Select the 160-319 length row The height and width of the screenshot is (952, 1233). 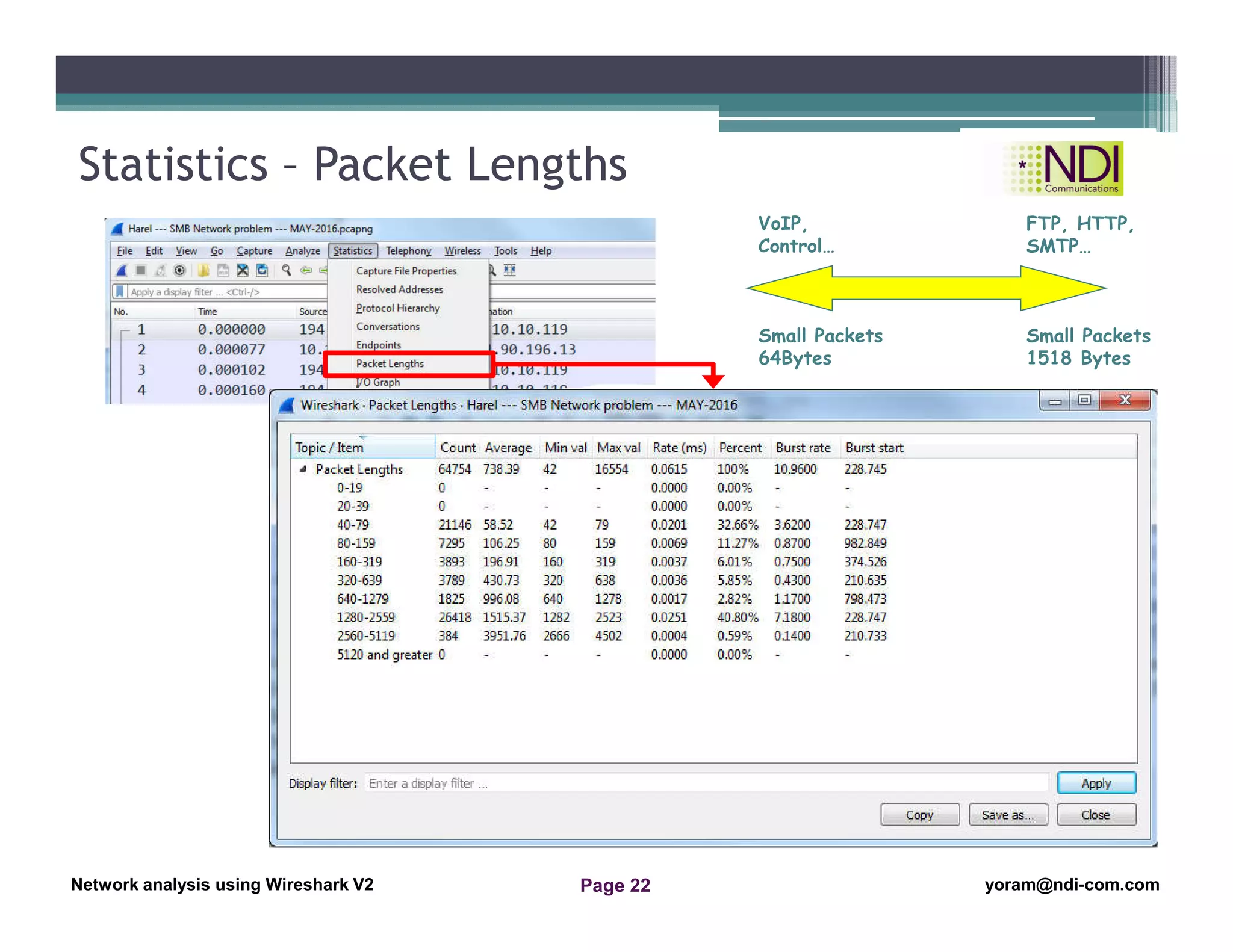click(713, 561)
